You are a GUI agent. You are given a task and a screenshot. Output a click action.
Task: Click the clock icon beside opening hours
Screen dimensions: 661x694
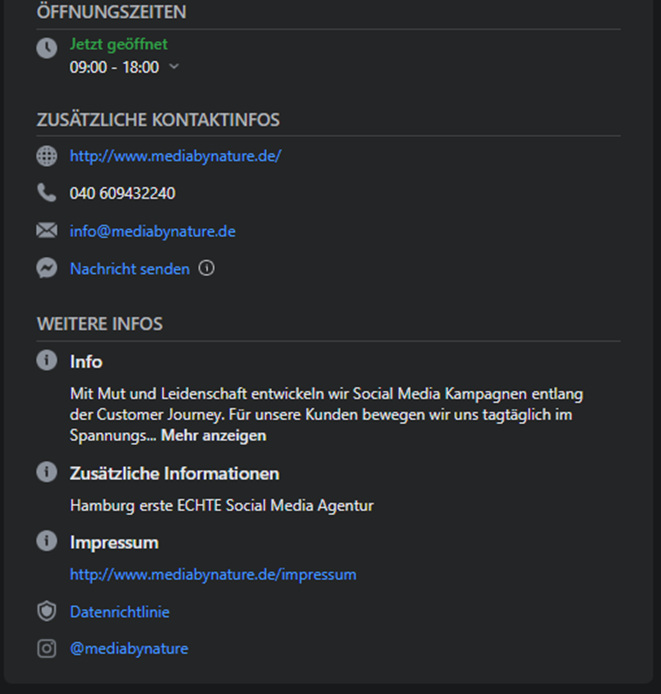tap(46, 48)
